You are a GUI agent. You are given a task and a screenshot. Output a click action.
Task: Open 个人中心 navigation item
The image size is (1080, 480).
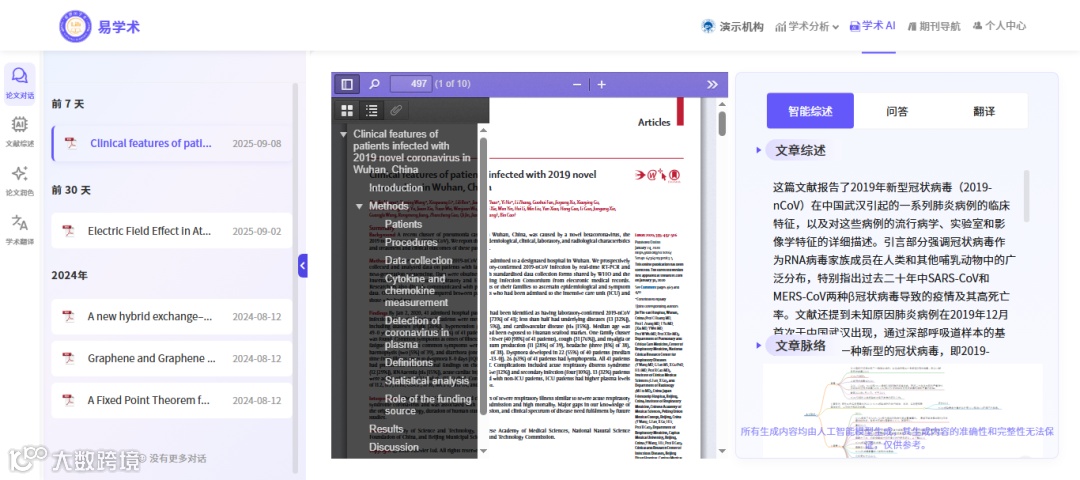(999, 26)
